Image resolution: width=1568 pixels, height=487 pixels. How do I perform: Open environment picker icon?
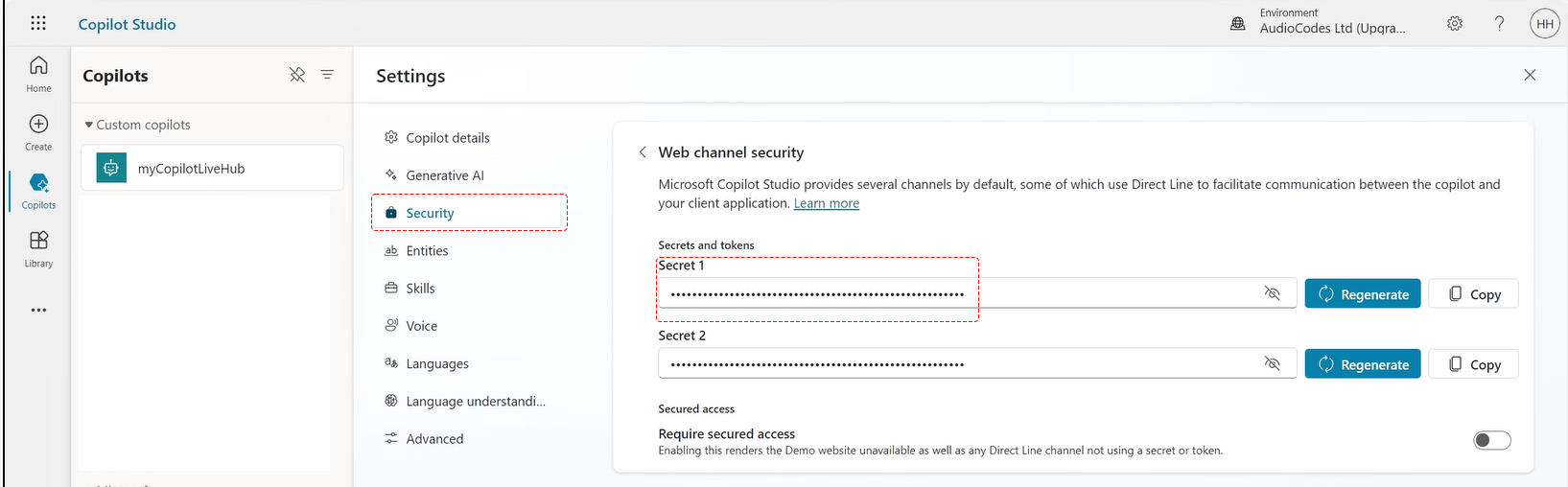point(1238,23)
